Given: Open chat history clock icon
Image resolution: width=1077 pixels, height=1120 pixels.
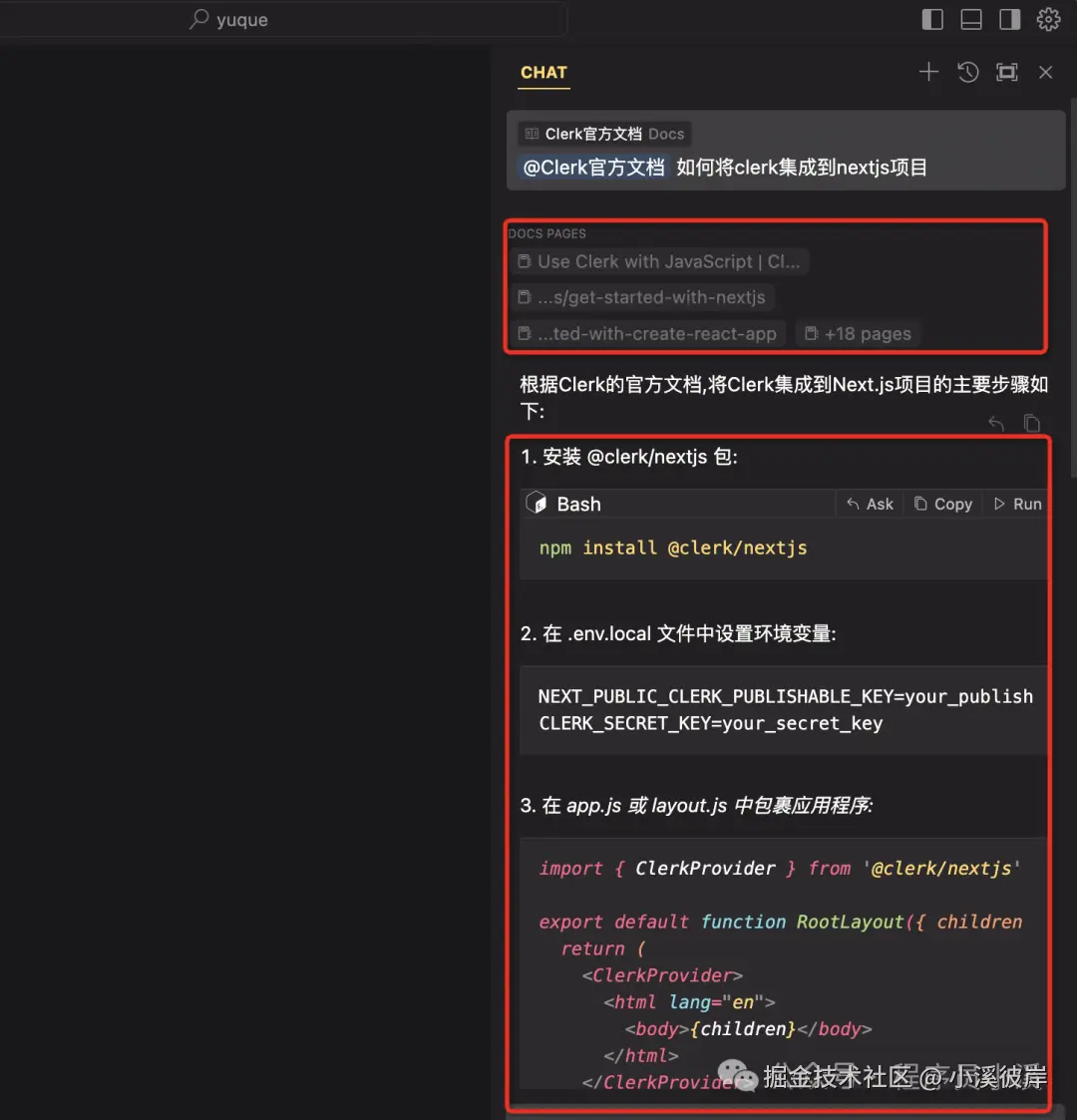Looking at the screenshot, I should pyautogui.click(x=967, y=72).
